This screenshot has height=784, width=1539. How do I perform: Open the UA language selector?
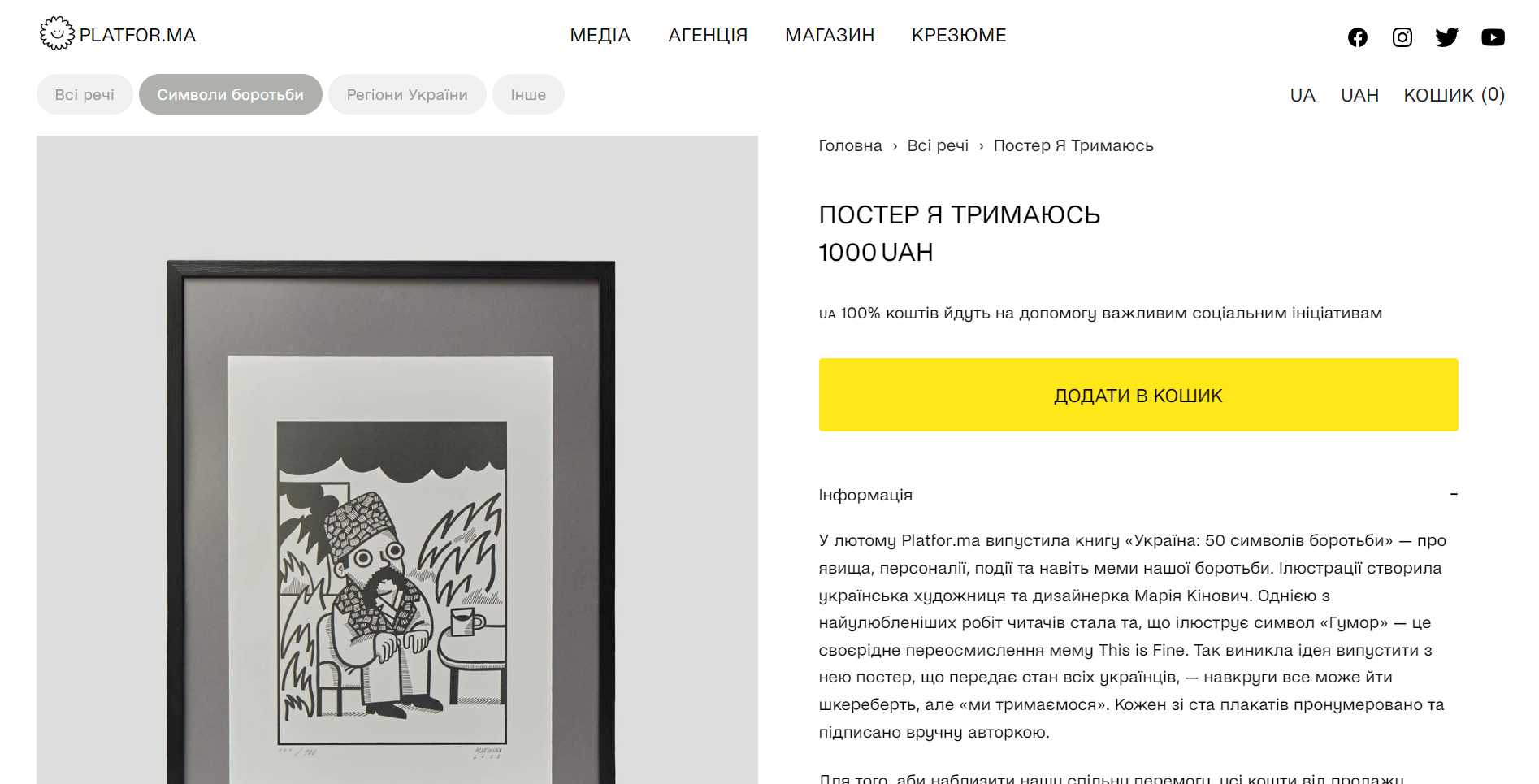[x=1303, y=95]
